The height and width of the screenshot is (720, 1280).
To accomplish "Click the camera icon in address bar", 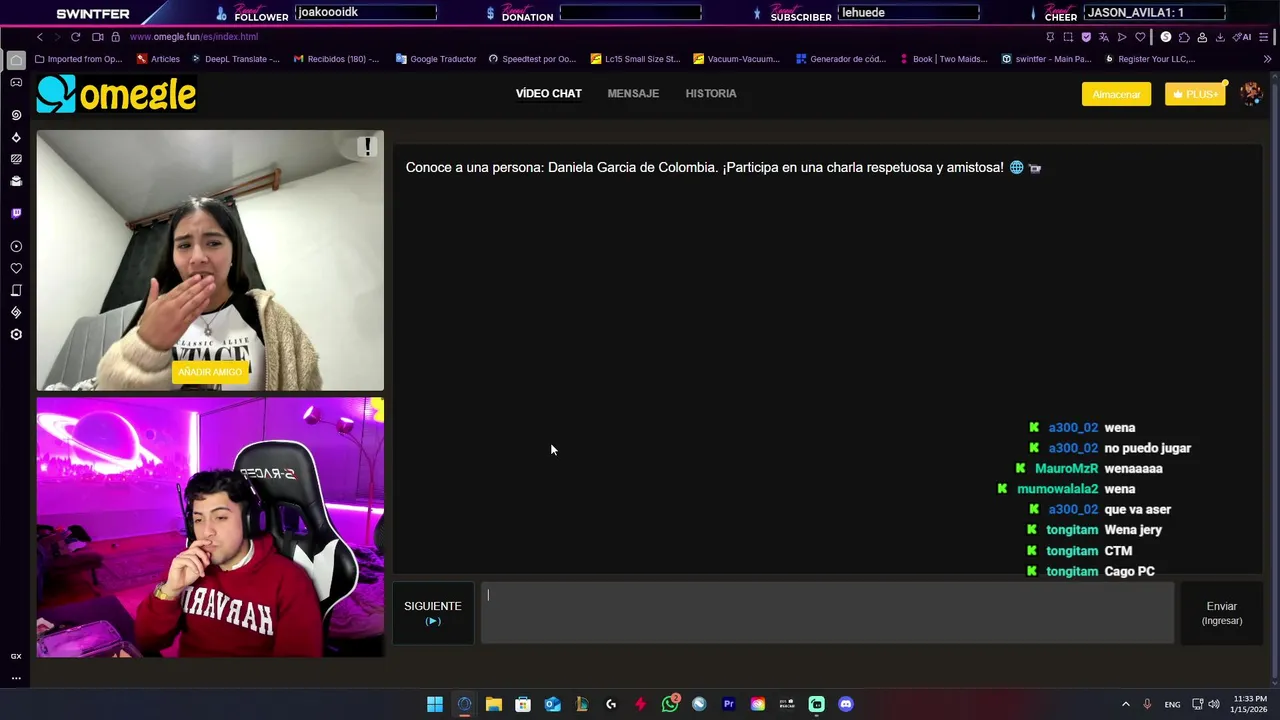I will [x=97, y=37].
